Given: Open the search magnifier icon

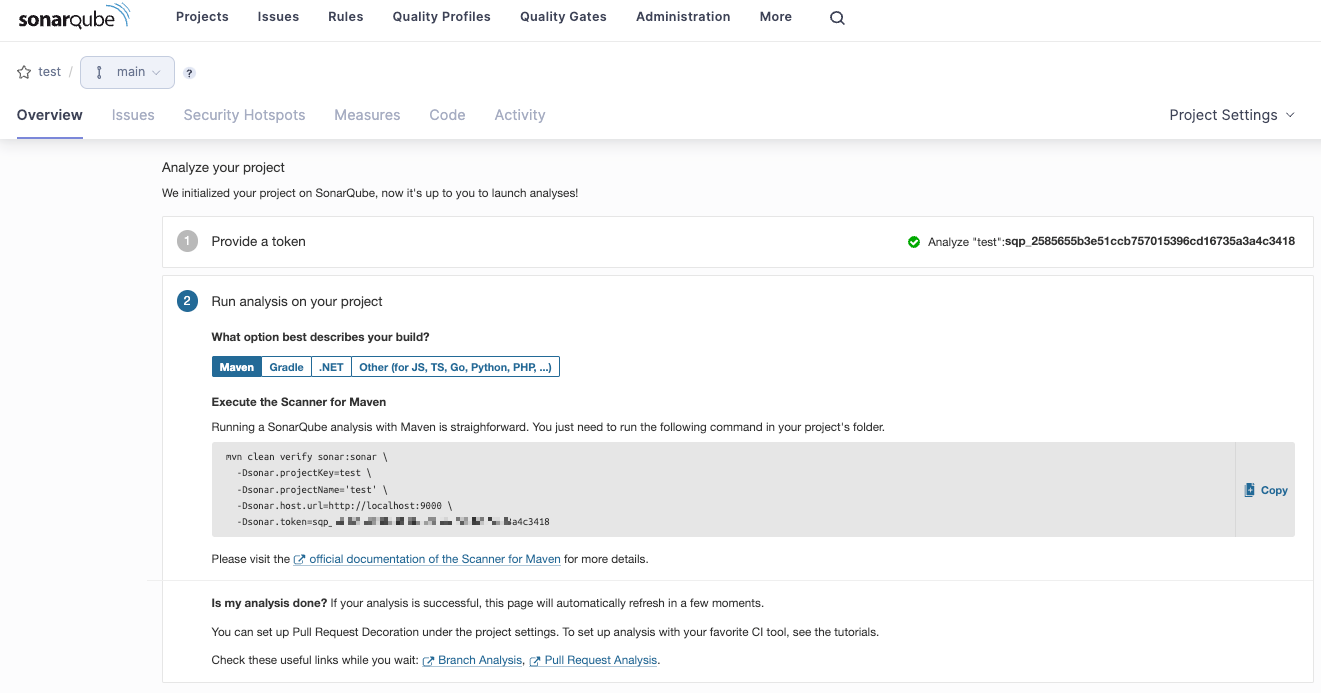Looking at the screenshot, I should (x=837, y=17).
